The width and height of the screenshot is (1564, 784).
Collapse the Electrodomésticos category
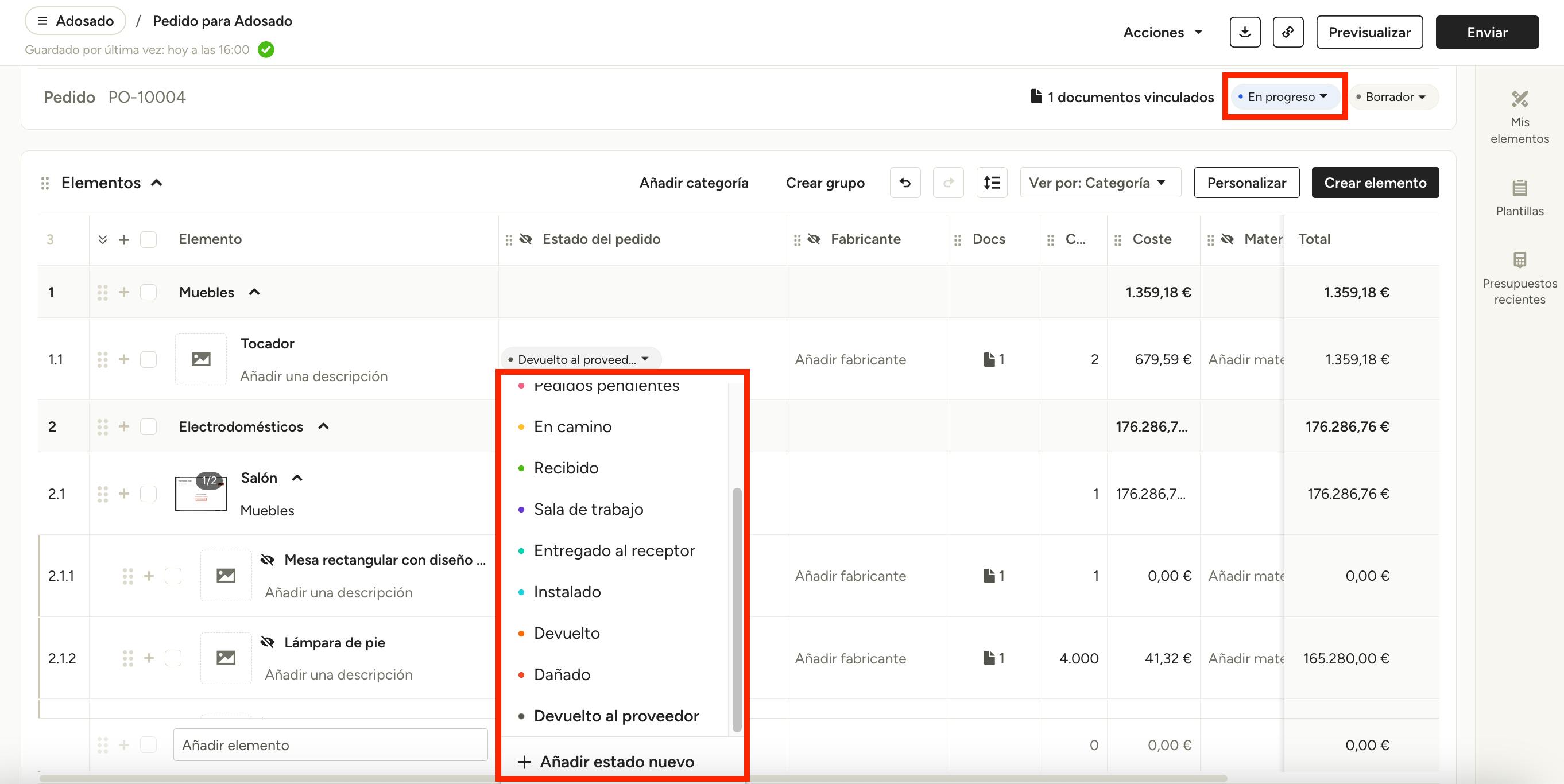coord(324,426)
